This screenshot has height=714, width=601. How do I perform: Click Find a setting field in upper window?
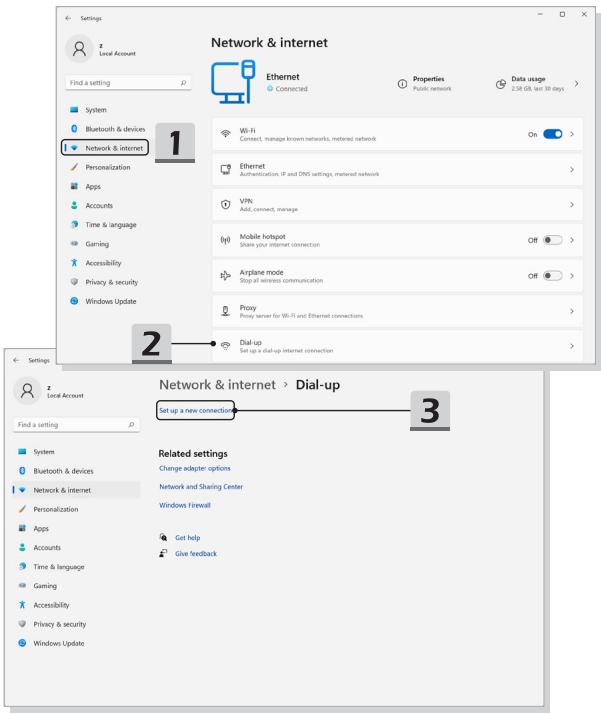[128, 83]
